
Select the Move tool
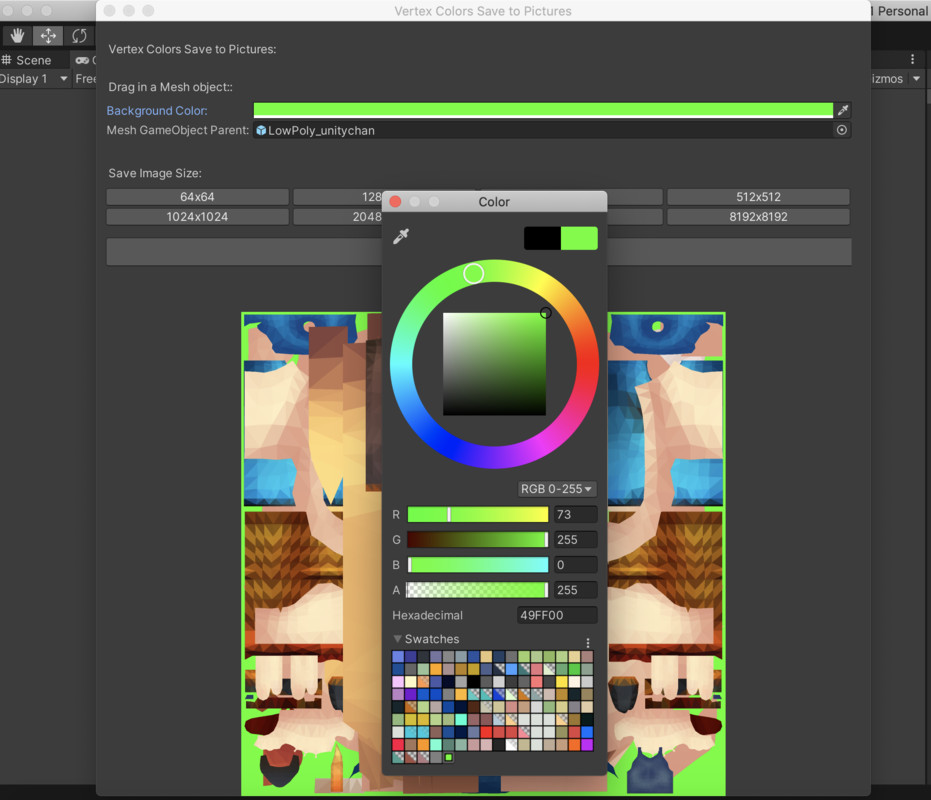[47, 36]
